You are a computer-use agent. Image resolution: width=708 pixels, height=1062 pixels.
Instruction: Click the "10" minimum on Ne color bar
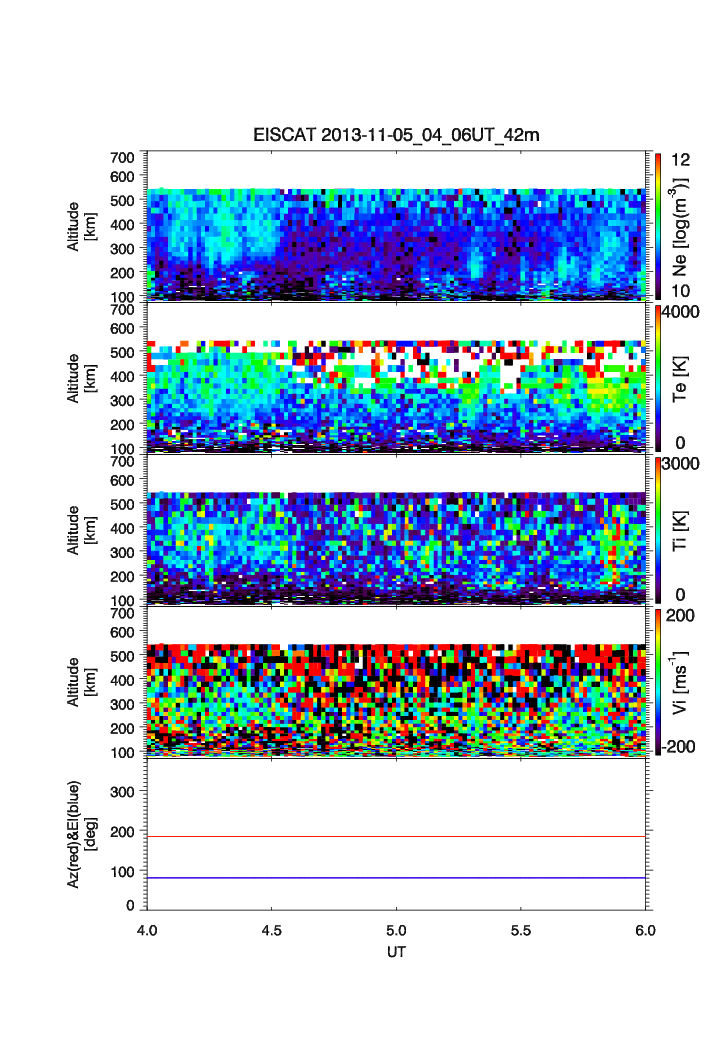[x=680, y=291]
